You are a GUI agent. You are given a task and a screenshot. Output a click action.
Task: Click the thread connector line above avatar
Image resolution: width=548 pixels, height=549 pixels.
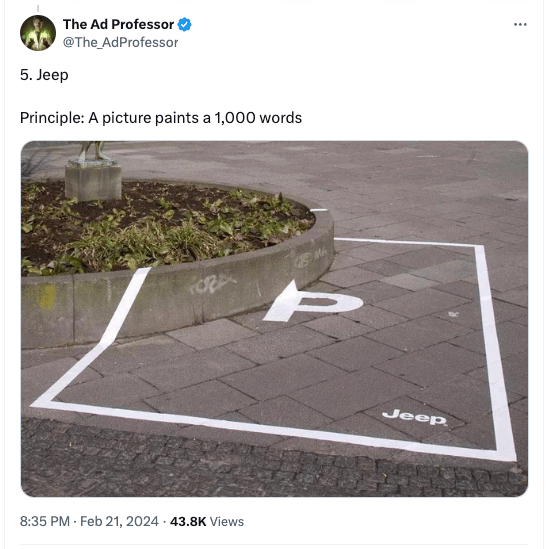pos(38,8)
